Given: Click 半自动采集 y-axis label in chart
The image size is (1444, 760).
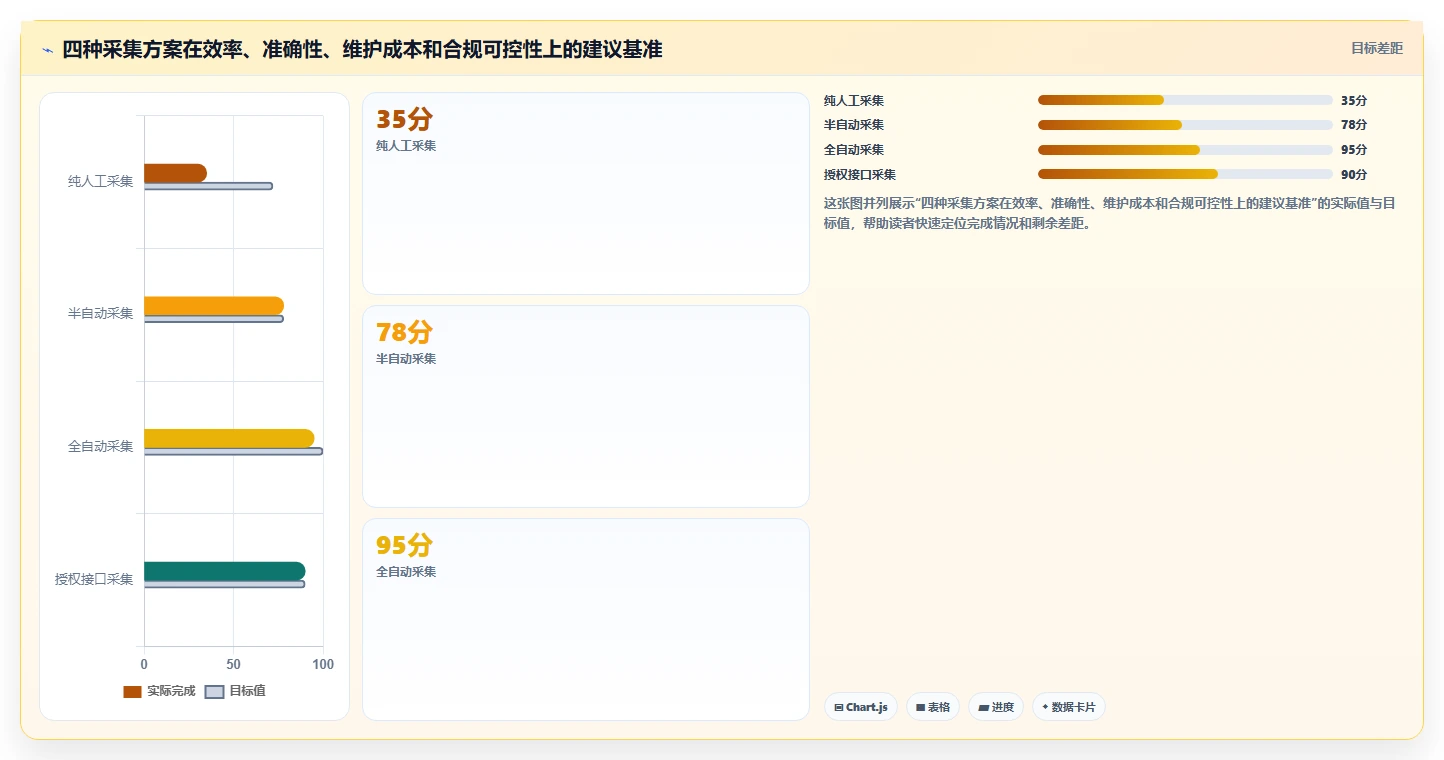Looking at the screenshot, I should [100, 313].
